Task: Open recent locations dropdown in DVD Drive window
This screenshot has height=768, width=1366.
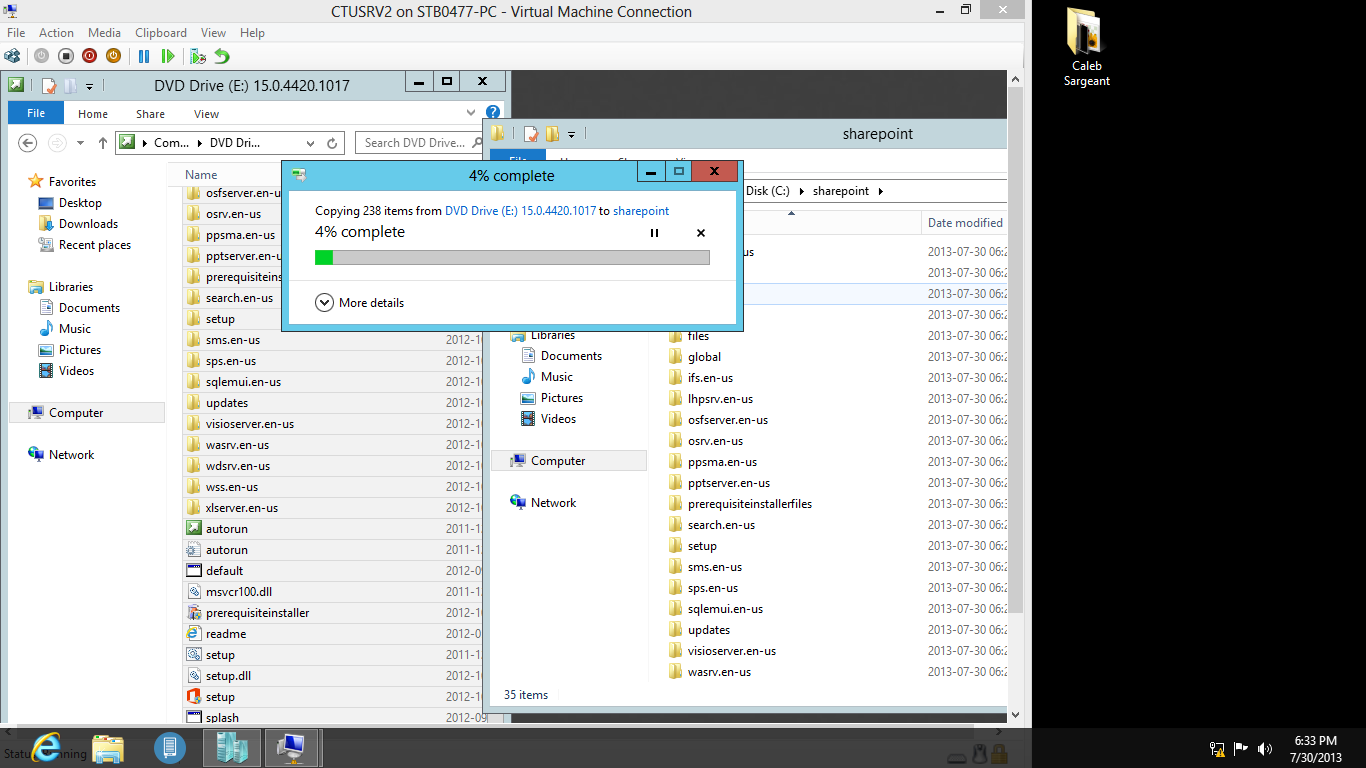Action: click(x=80, y=143)
